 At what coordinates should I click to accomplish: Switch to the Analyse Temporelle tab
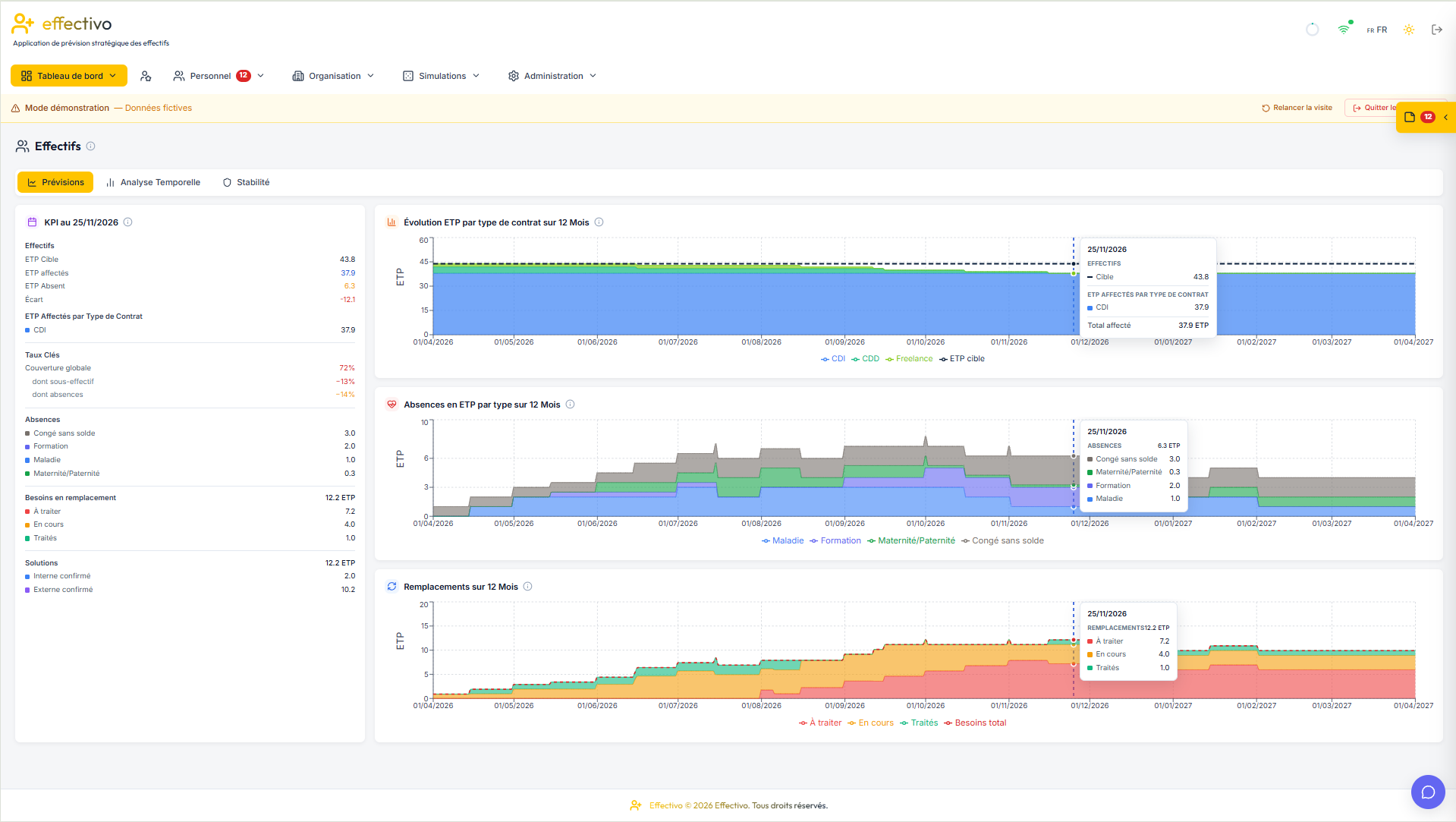point(153,182)
